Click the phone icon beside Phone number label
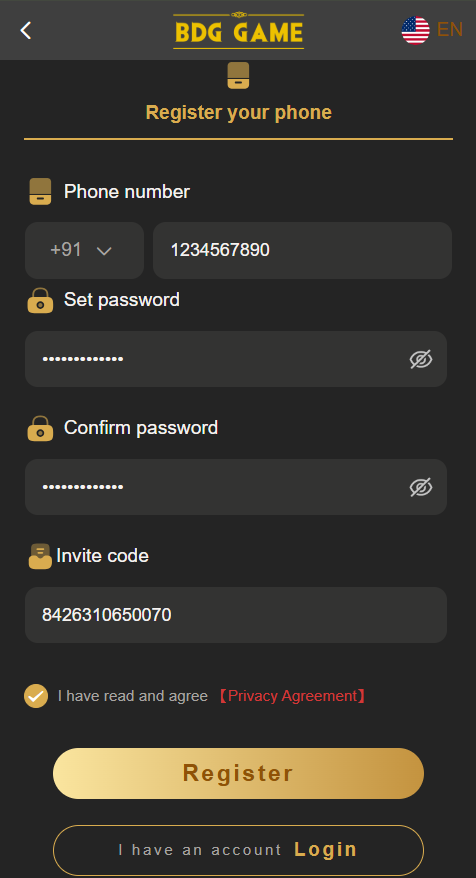The image size is (476, 878). point(40,192)
